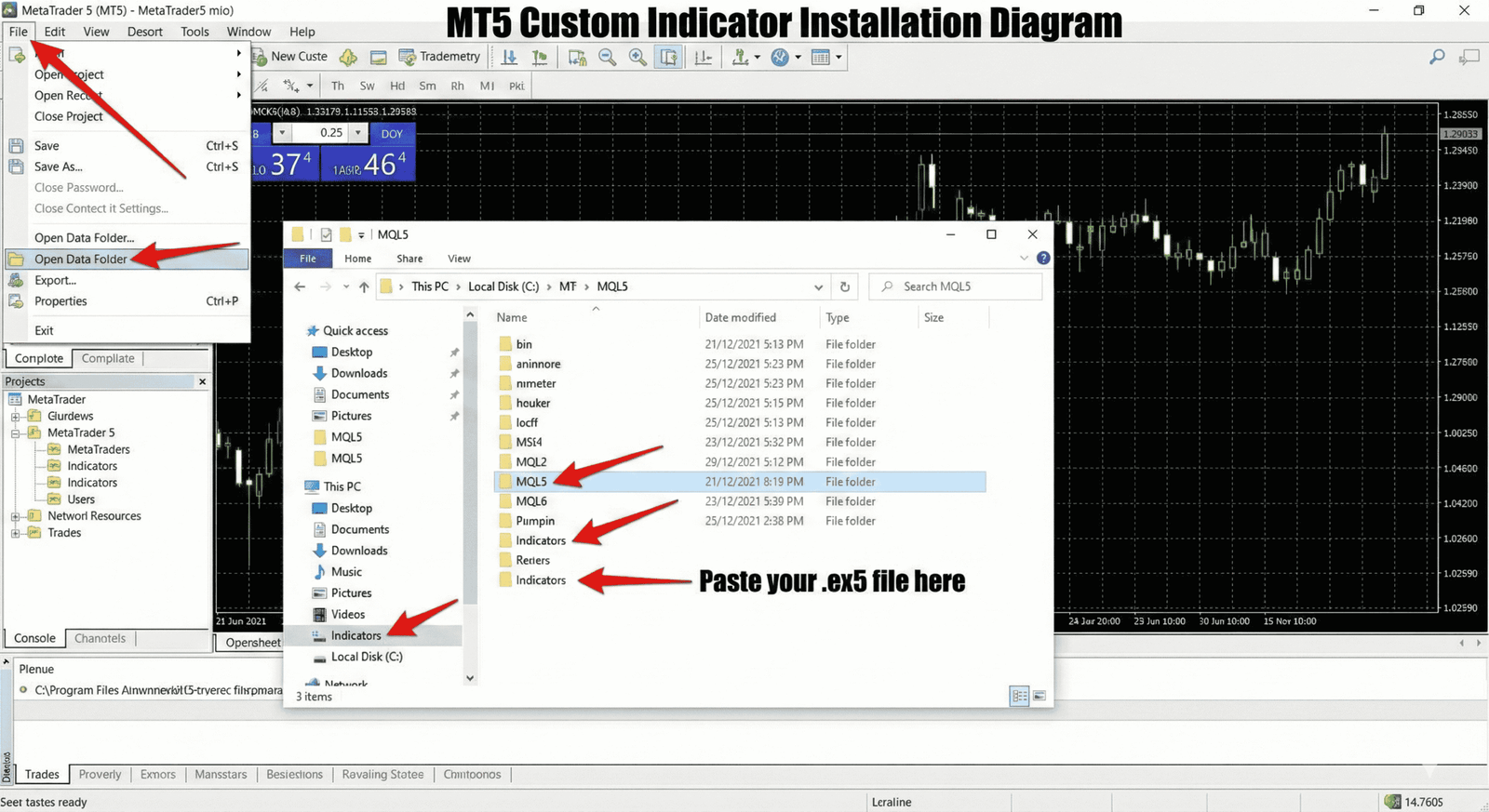Select the Hd timeframe button
The image size is (1489, 812).
pos(397,86)
